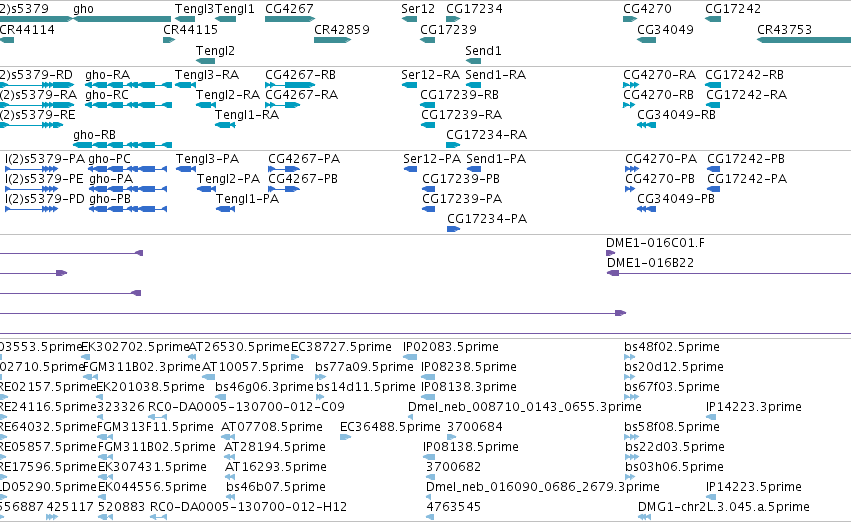The height and width of the screenshot is (522, 851).
Task: Open the gho-RB transcript label
Action: [x=94, y=135]
